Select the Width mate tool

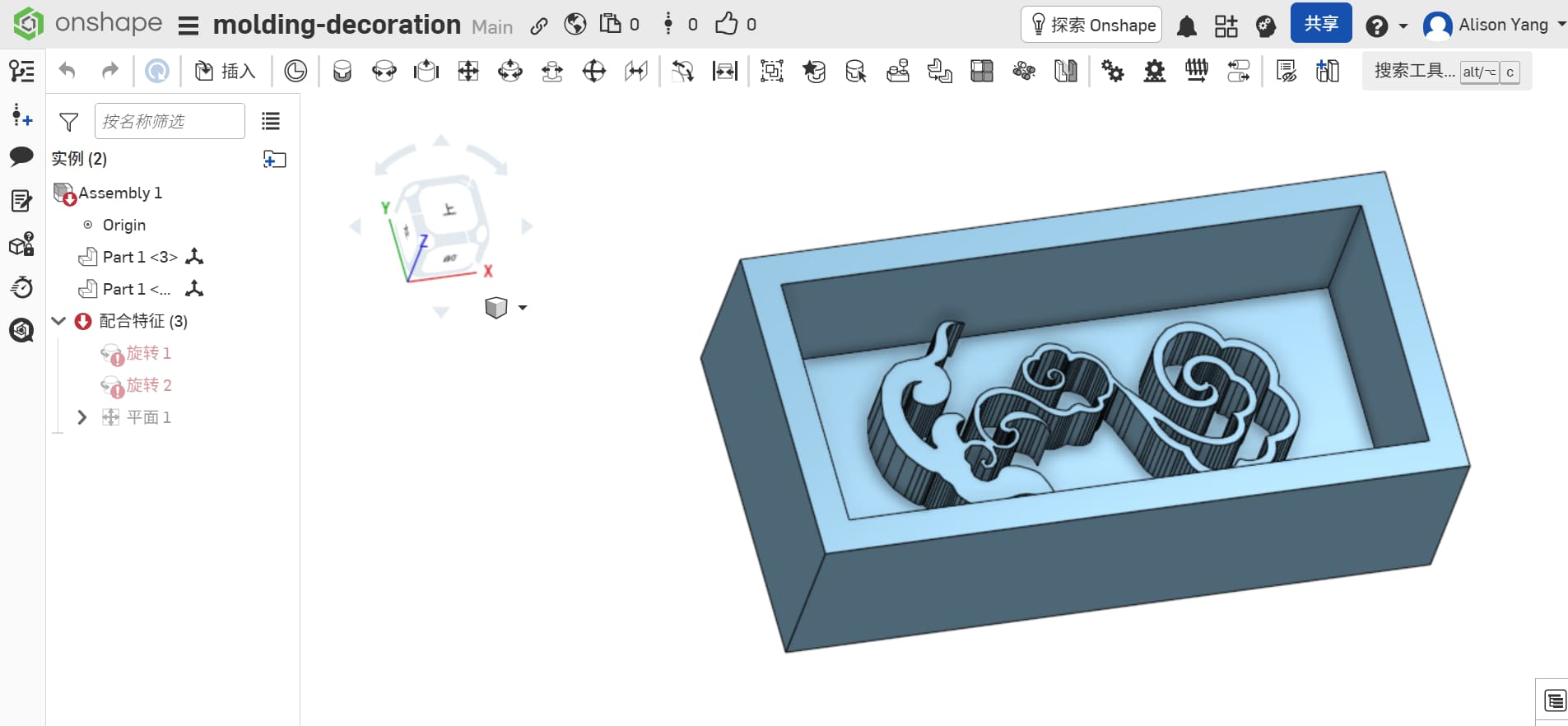pos(725,72)
